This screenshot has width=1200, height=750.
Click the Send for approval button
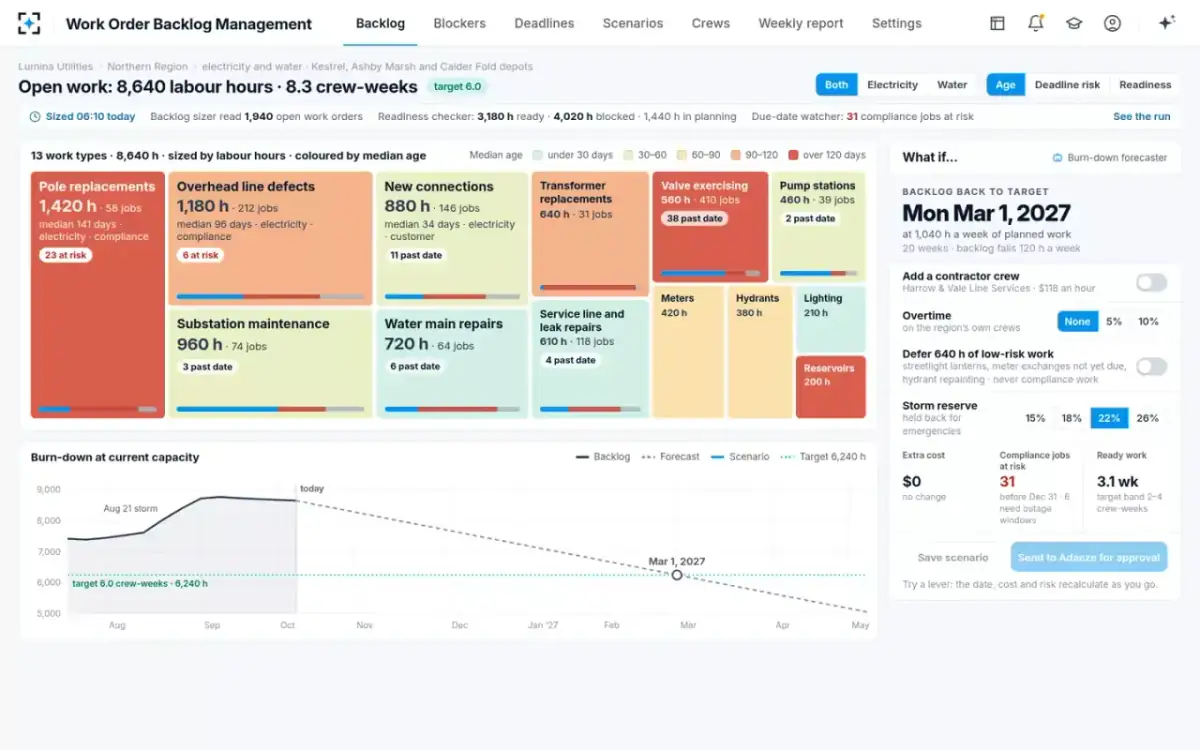point(1089,558)
